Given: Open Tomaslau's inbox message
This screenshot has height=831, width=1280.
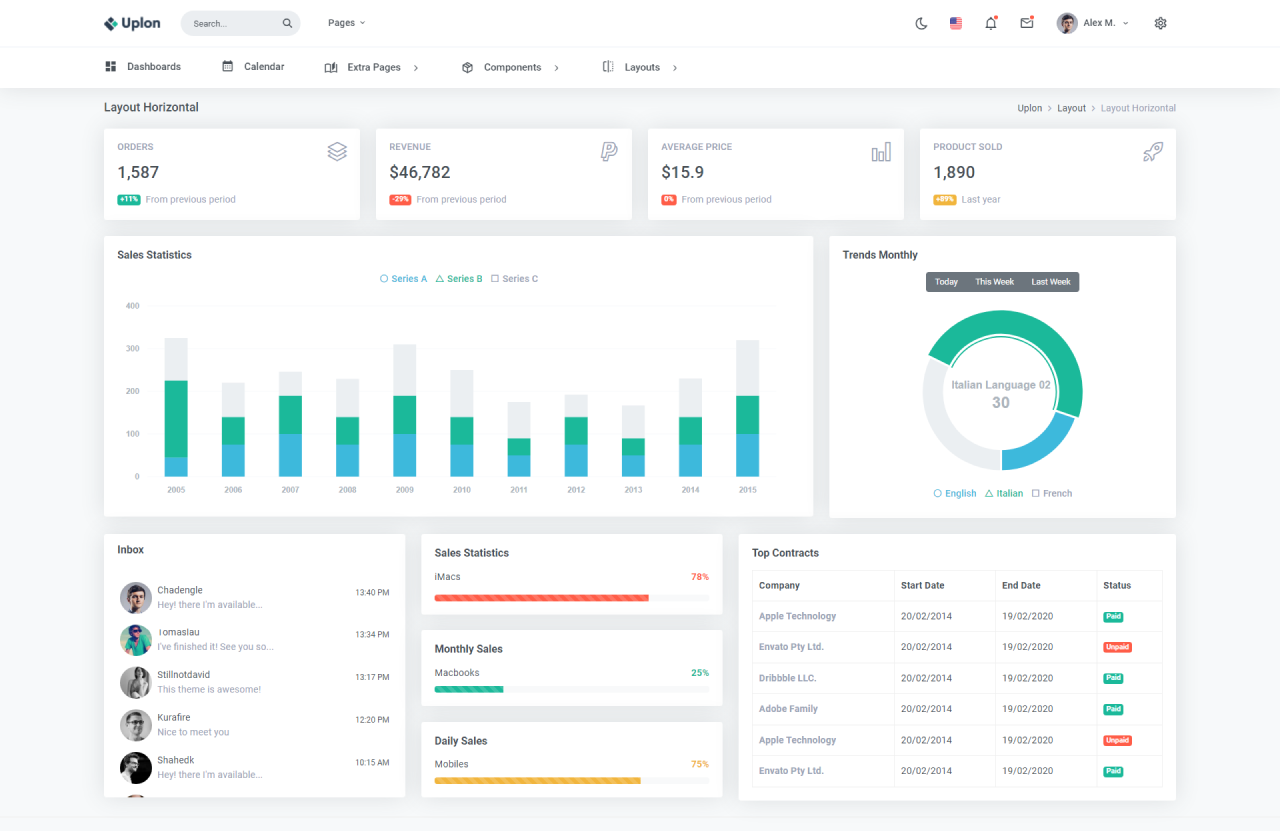Looking at the screenshot, I should coord(254,640).
